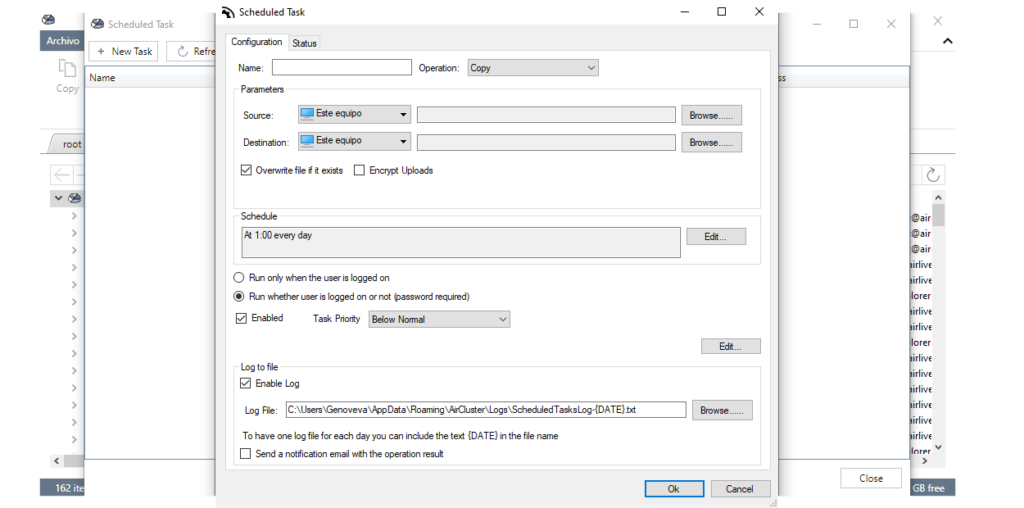This screenshot has height=508, width=1024.
Task: Click the New Task button with plus icon
Action: [x=124, y=51]
